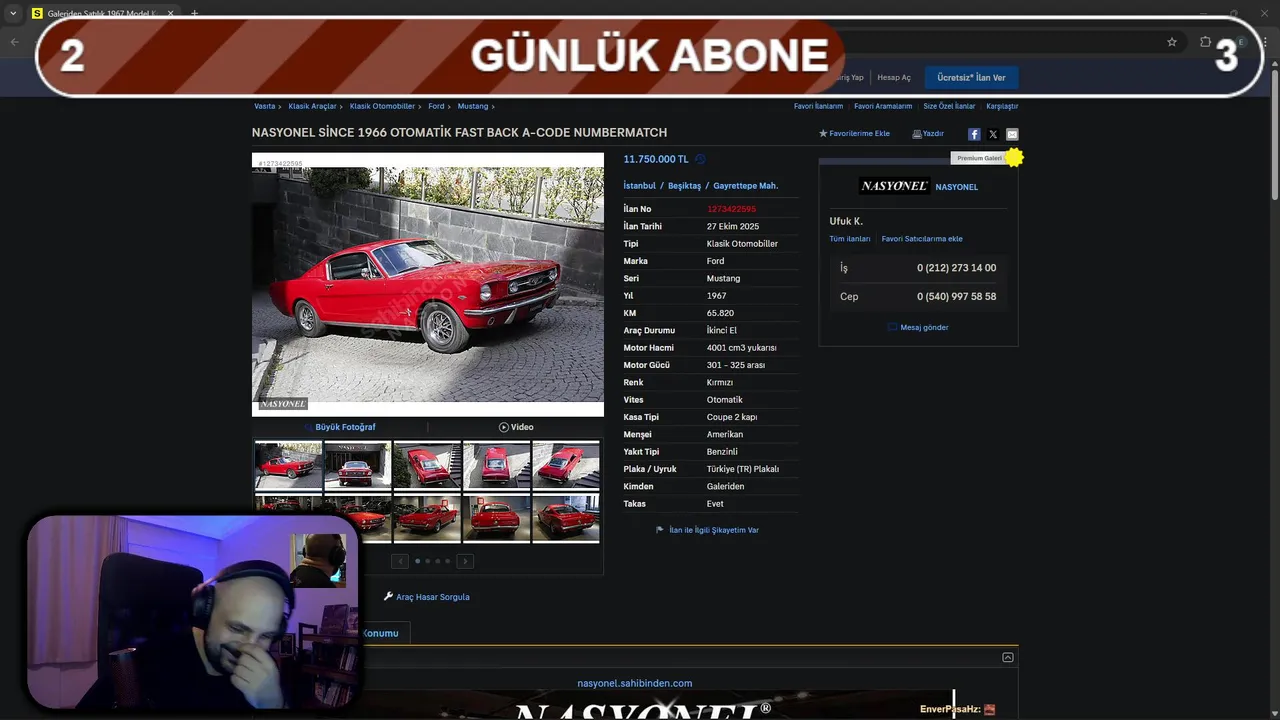
Task: Open Size Özel İlanlar link
Action: tap(949, 106)
